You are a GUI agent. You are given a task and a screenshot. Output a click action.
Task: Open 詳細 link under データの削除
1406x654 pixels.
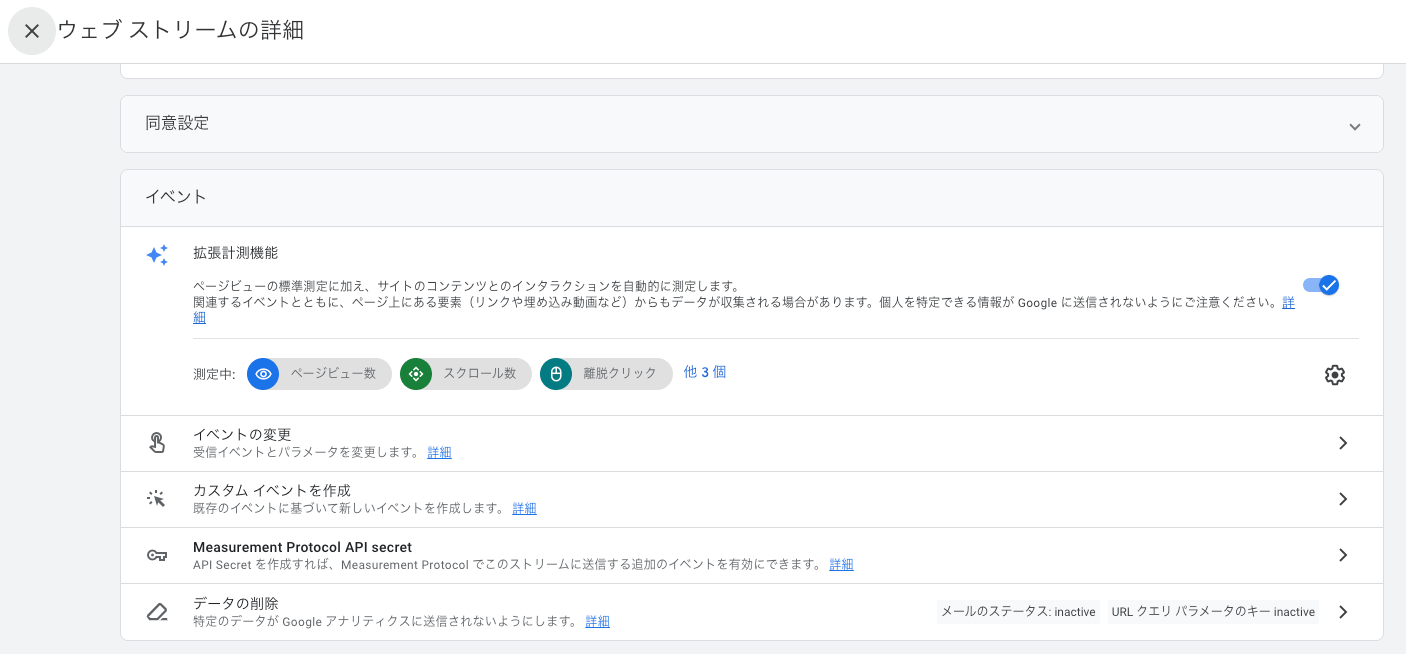coord(597,622)
